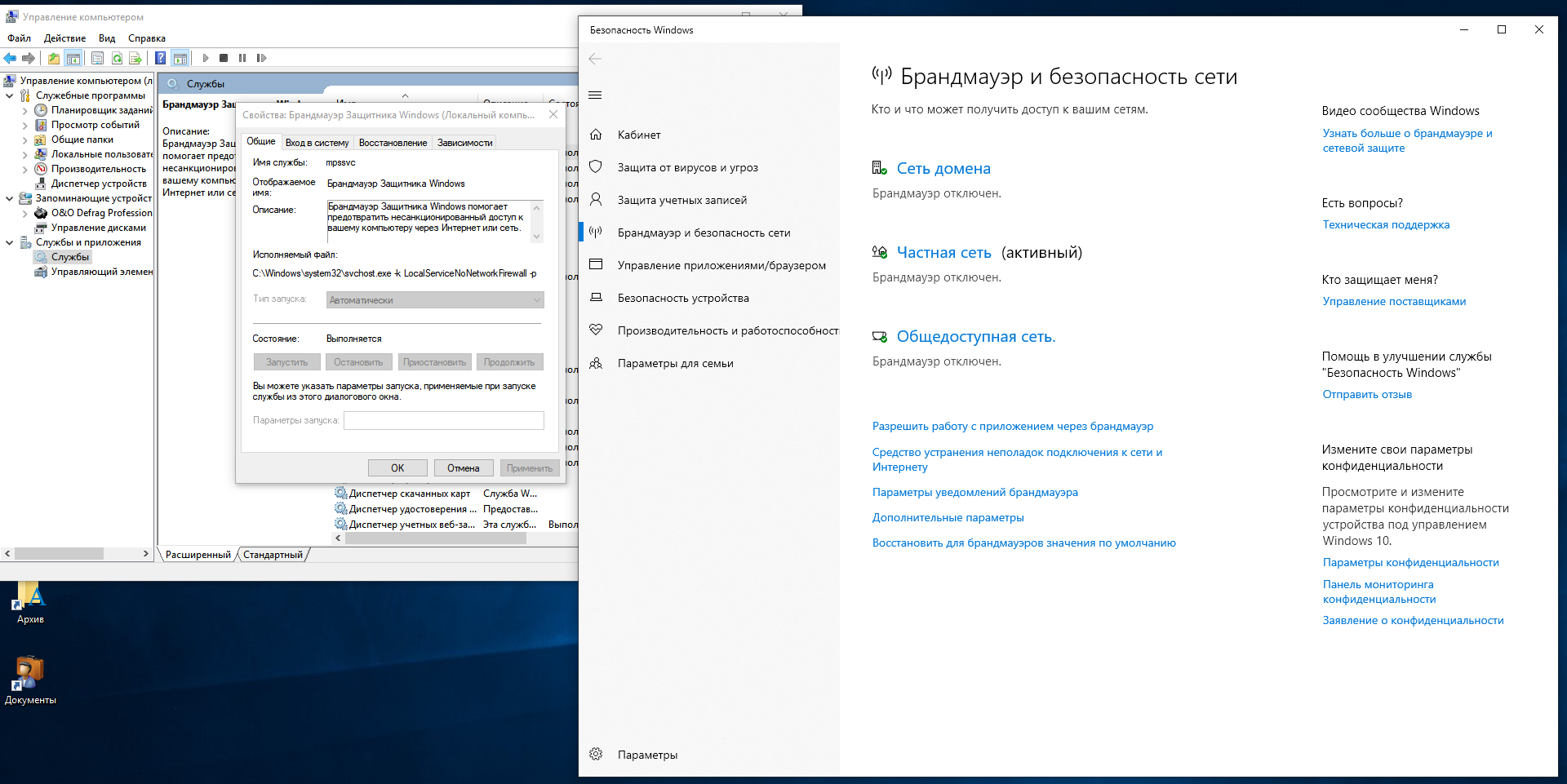Screen dimensions: 1567x784
Task: Click the gray Forward arrow in Computer Management toolbar
Action: point(29,58)
